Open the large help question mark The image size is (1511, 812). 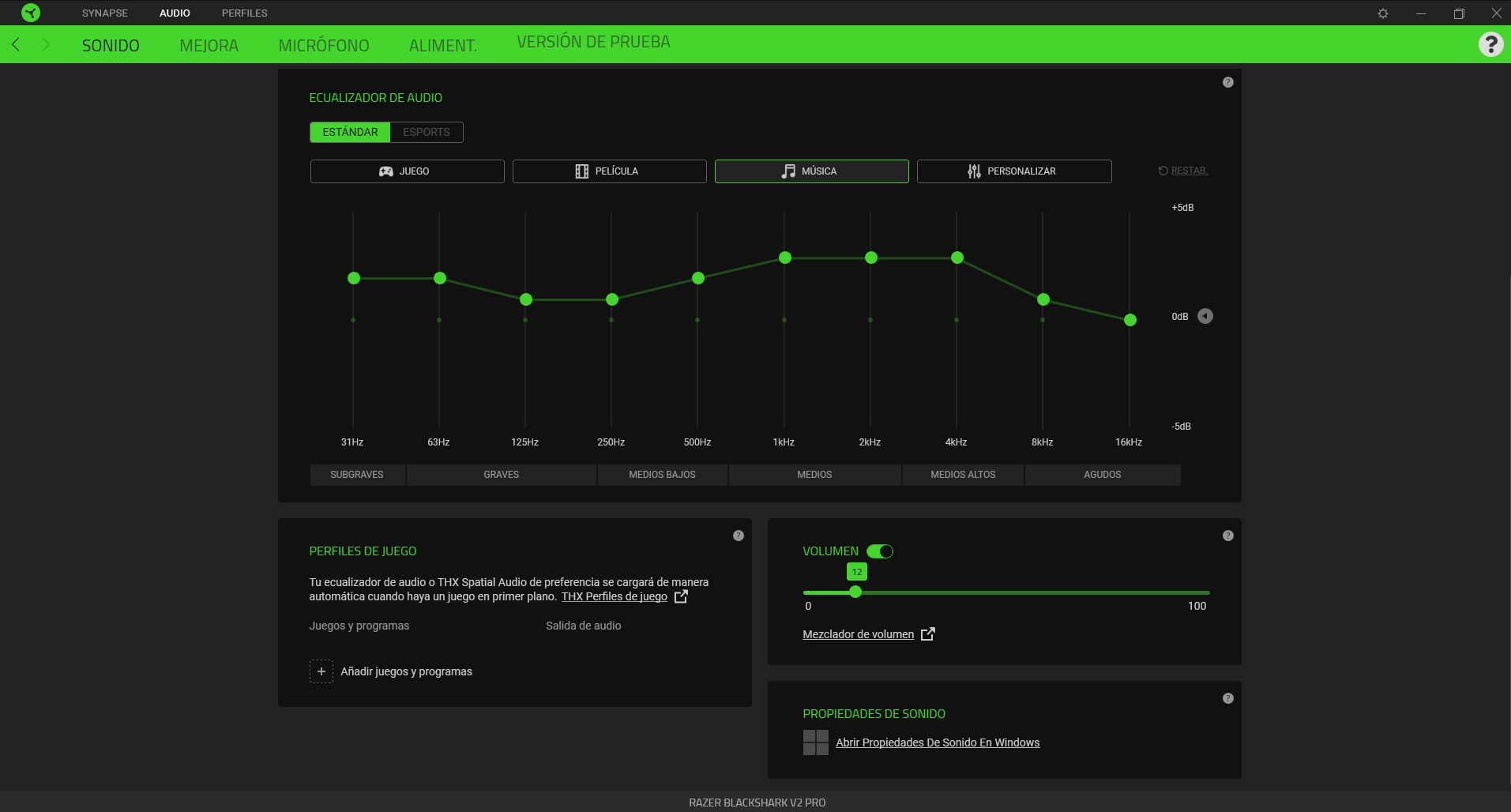[x=1490, y=44]
